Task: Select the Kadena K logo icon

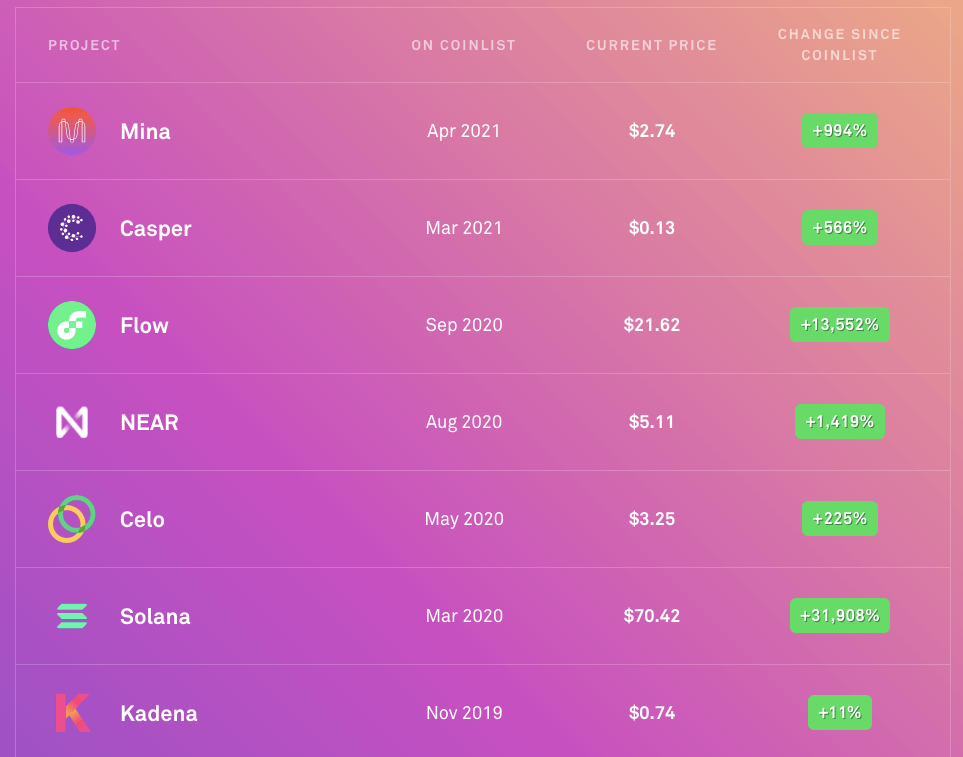Action: tap(72, 713)
